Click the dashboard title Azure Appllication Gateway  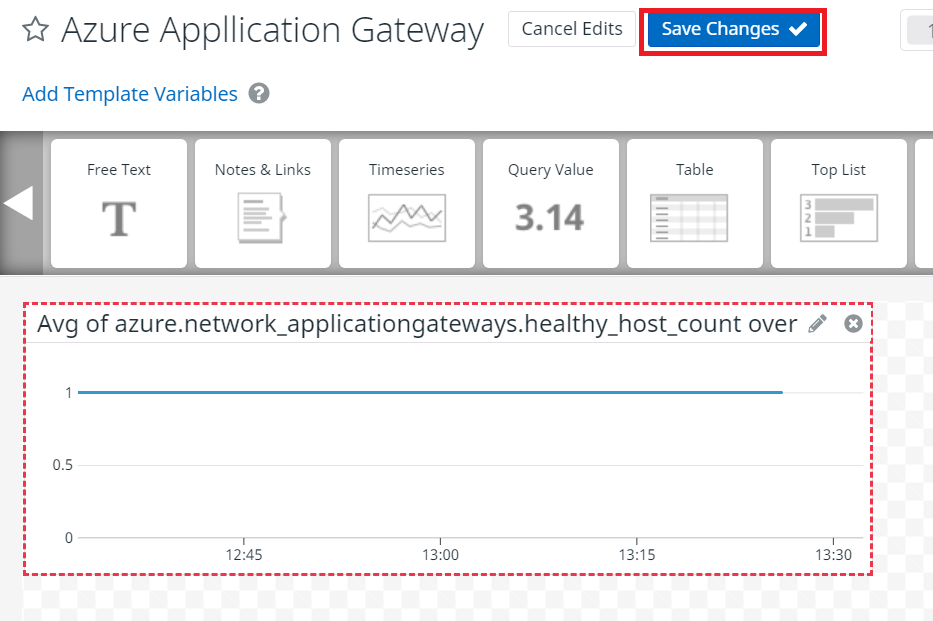pyautogui.click(x=273, y=30)
